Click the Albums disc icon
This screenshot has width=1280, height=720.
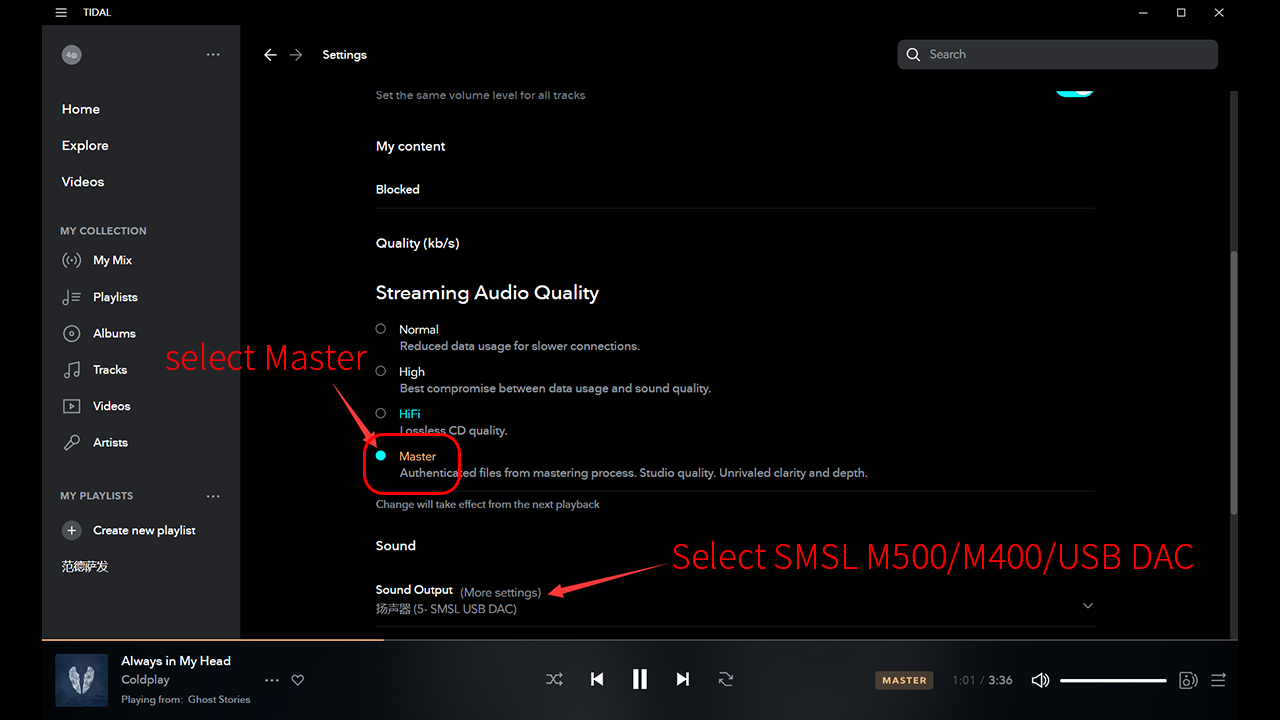[72, 333]
